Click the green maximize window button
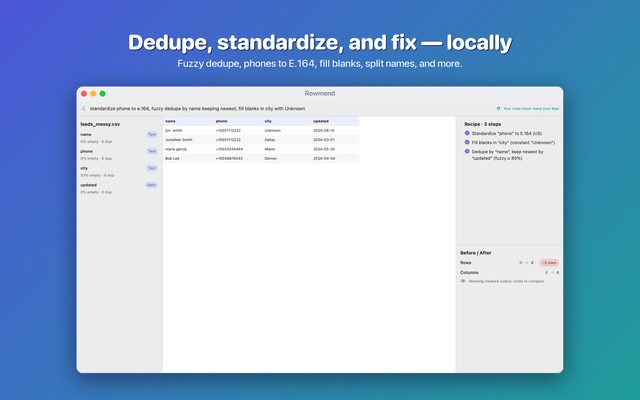This screenshot has height=400, width=640. click(x=102, y=93)
